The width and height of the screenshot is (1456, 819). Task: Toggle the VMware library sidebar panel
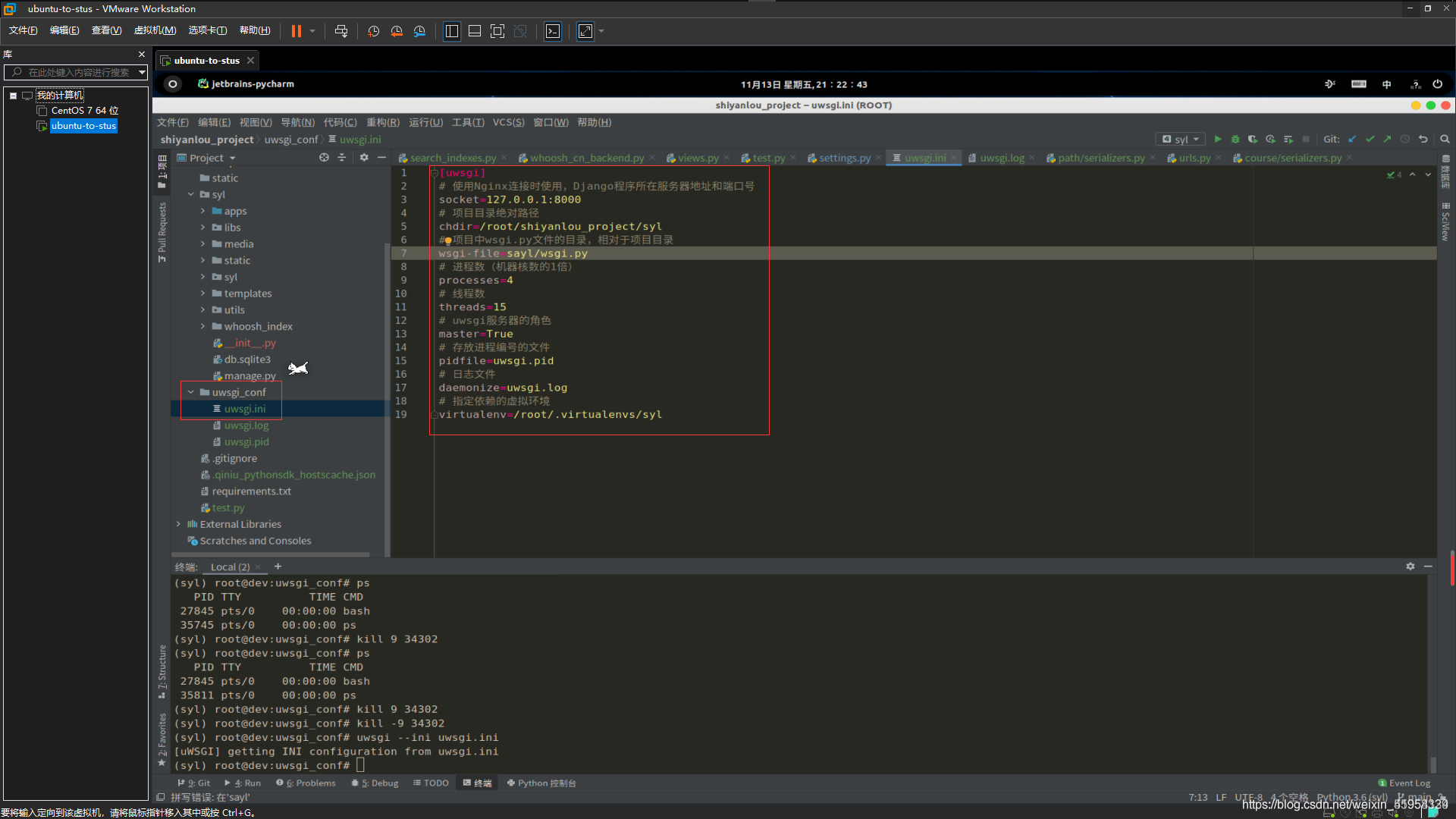pos(452,31)
